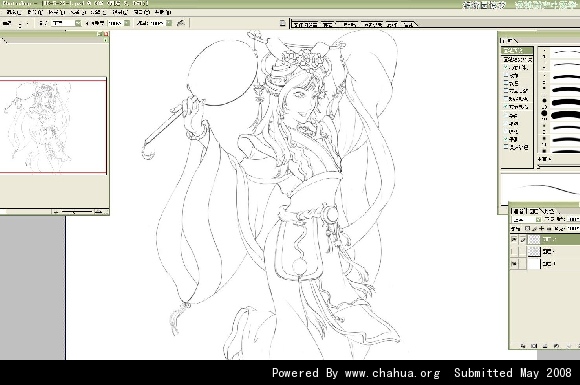Show the middle layer via its eye box
580x385 pixels.
pos(514,252)
